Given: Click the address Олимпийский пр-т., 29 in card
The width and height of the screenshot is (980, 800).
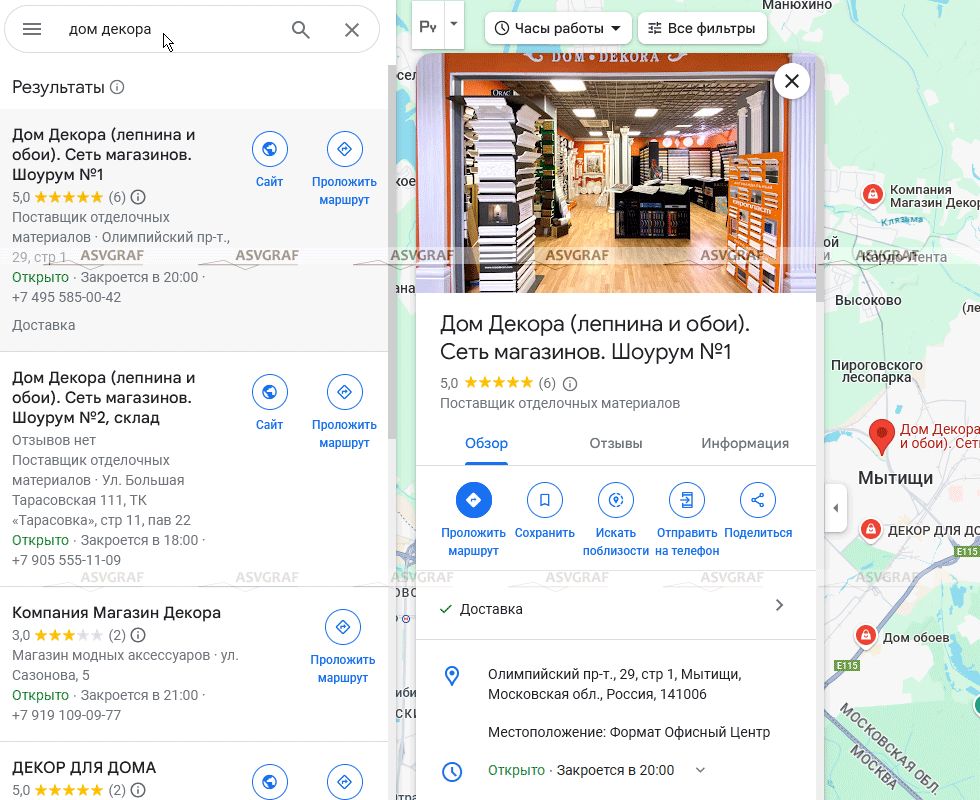Looking at the screenshot, I should click(x=614, y=684).
